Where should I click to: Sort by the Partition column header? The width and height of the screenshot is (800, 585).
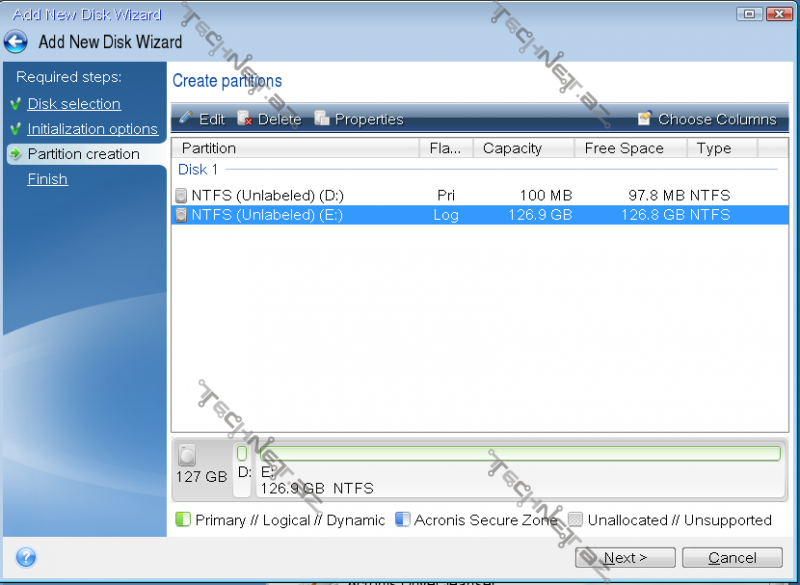(x=295, y=148)
